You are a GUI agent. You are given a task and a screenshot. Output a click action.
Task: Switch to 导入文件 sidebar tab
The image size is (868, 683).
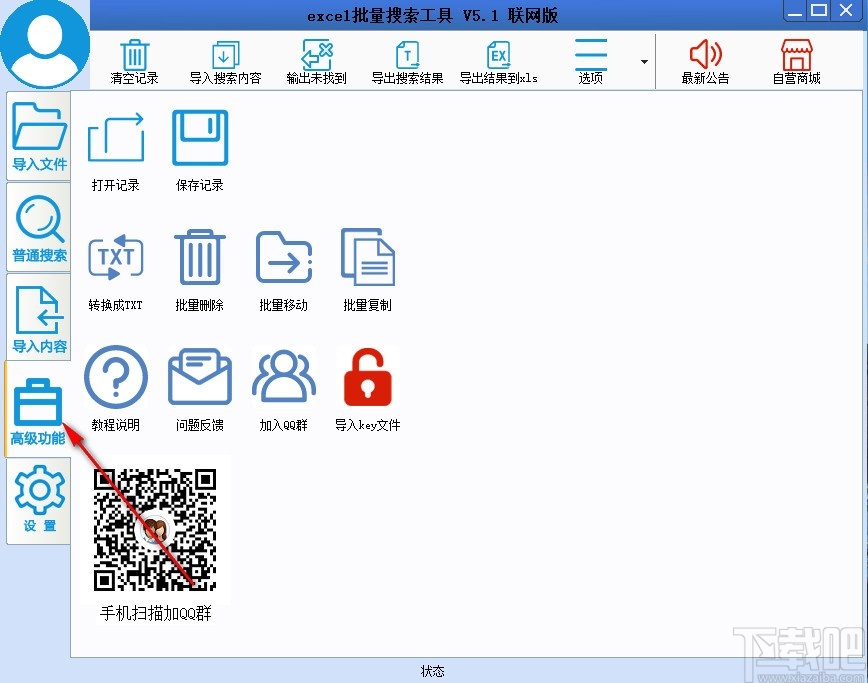(39, 136)
